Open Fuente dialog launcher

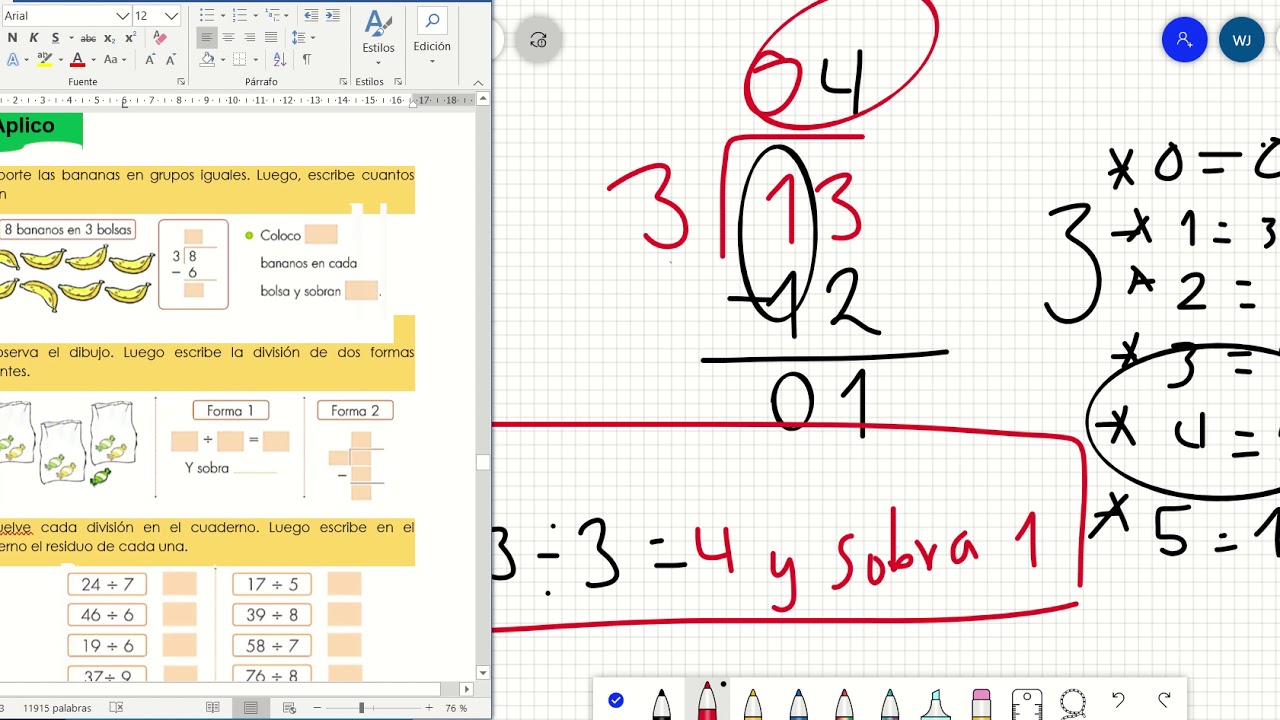click(181, 82)
